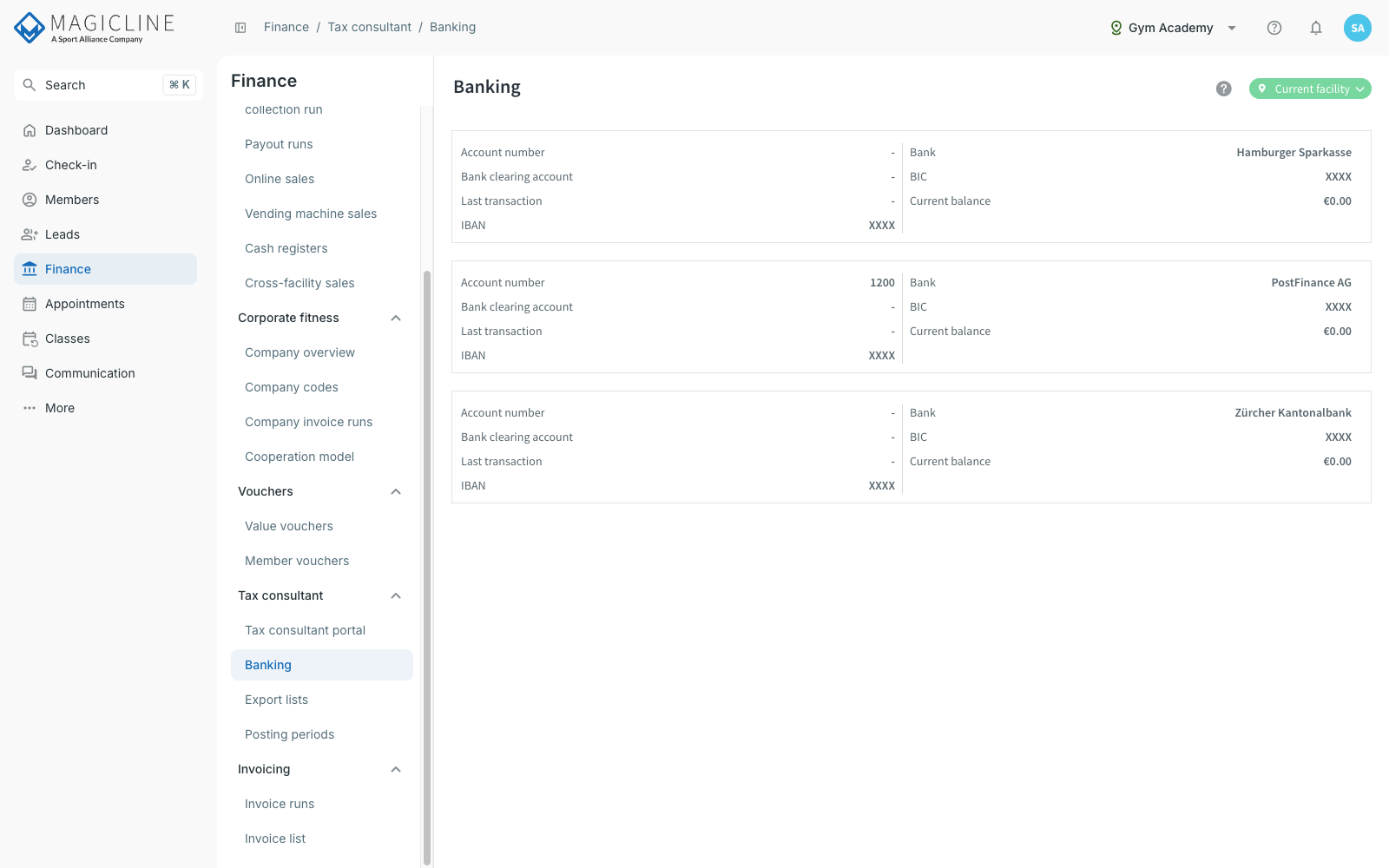Click the Banking page help question mark
Screen dimensions: 1389x868
(1224, 89)
